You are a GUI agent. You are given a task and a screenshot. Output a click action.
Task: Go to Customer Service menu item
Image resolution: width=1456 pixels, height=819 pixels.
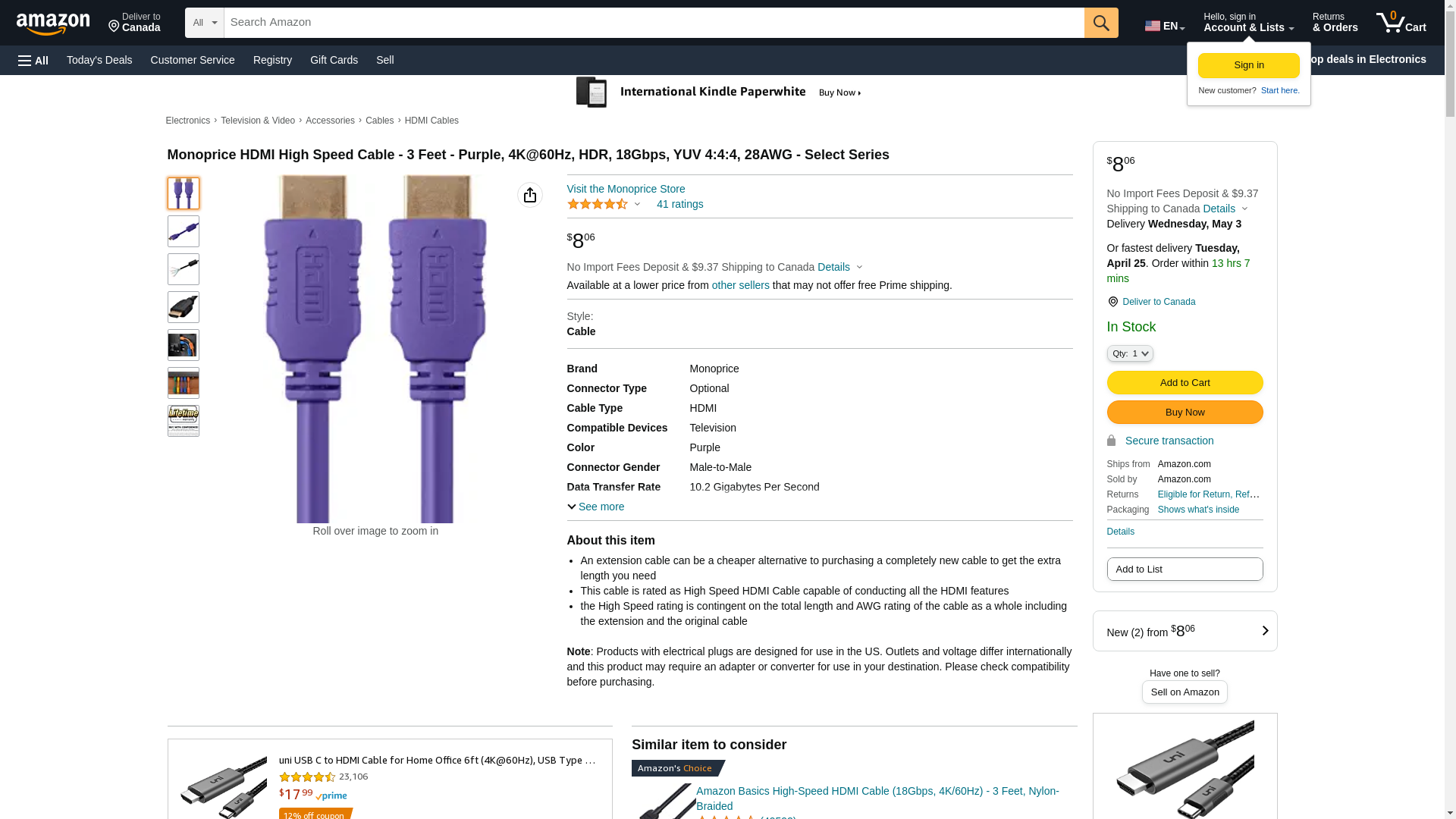pyautogui.click(x=193, y=60)
